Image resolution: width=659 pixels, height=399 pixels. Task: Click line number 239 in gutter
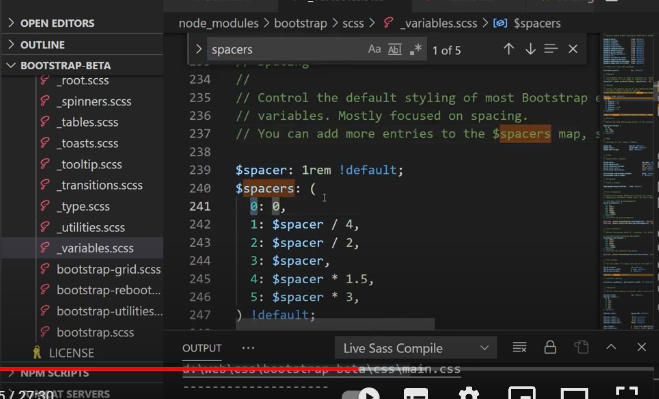point(200,170)
